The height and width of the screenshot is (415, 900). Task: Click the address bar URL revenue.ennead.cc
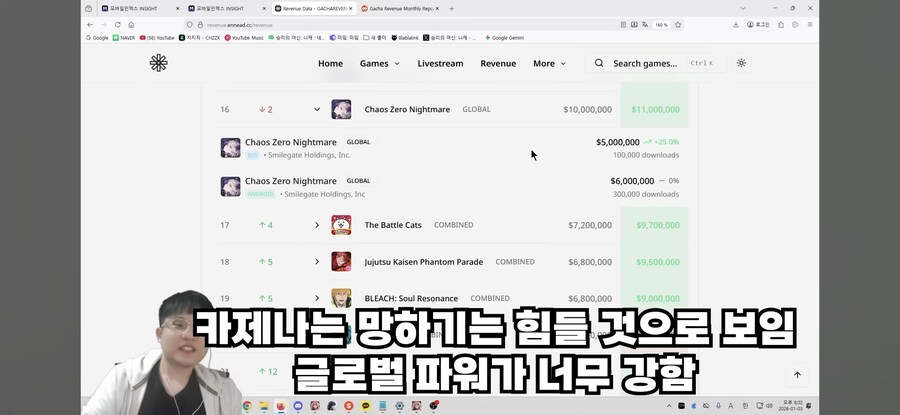click(x=240, y=25)
